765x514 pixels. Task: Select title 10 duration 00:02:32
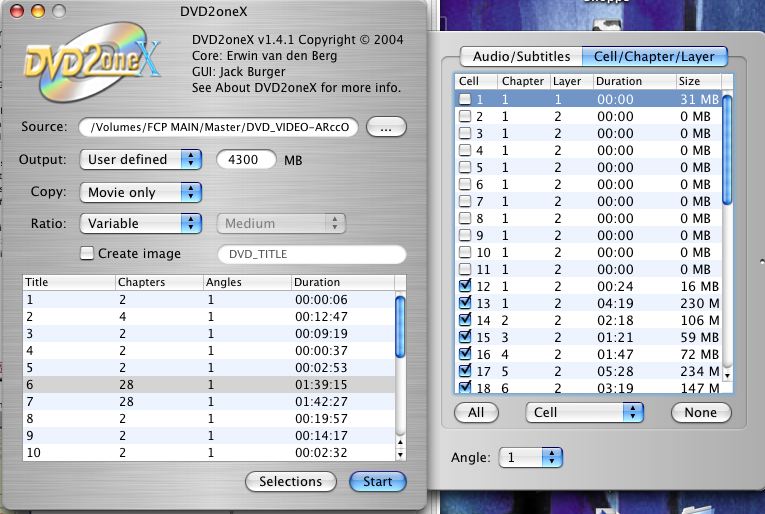[322, 453]
